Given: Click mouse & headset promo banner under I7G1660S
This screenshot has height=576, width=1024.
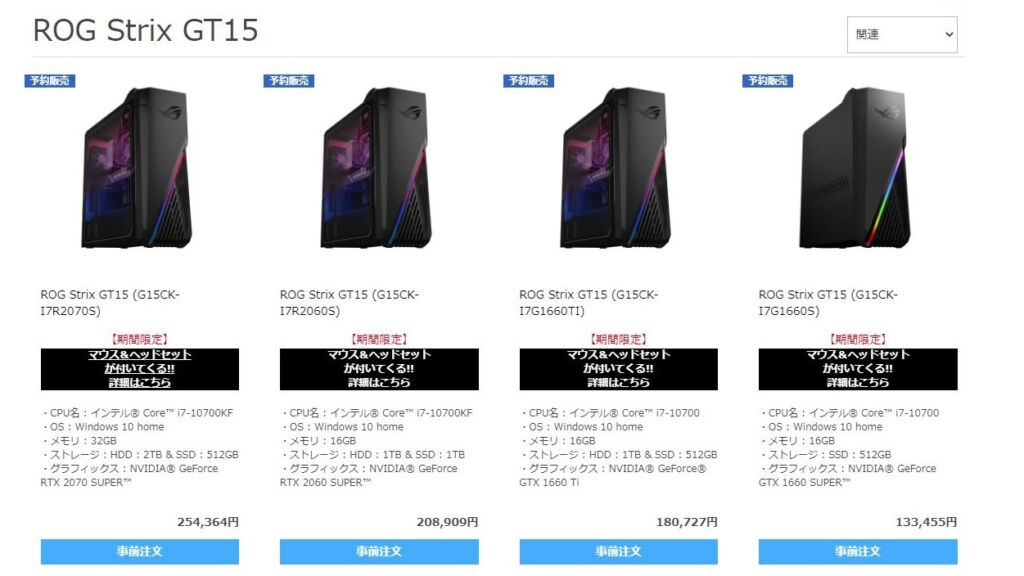Looking at the screenshot, I should point(858,369).
